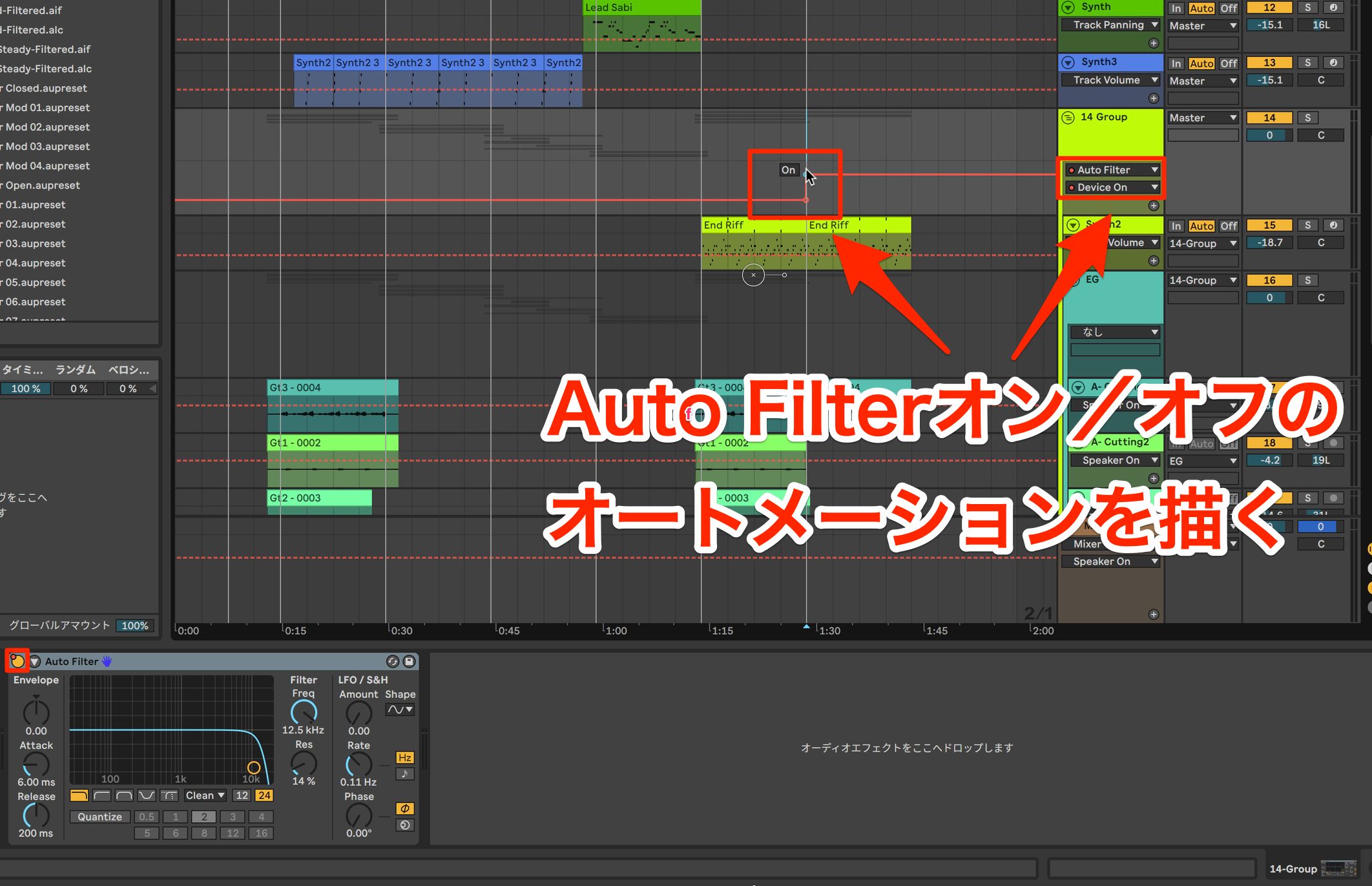Click the 1:00 timeline marker
This screenshot has width=1372, height=886.
pyautogui.click(x=616, y=630)
